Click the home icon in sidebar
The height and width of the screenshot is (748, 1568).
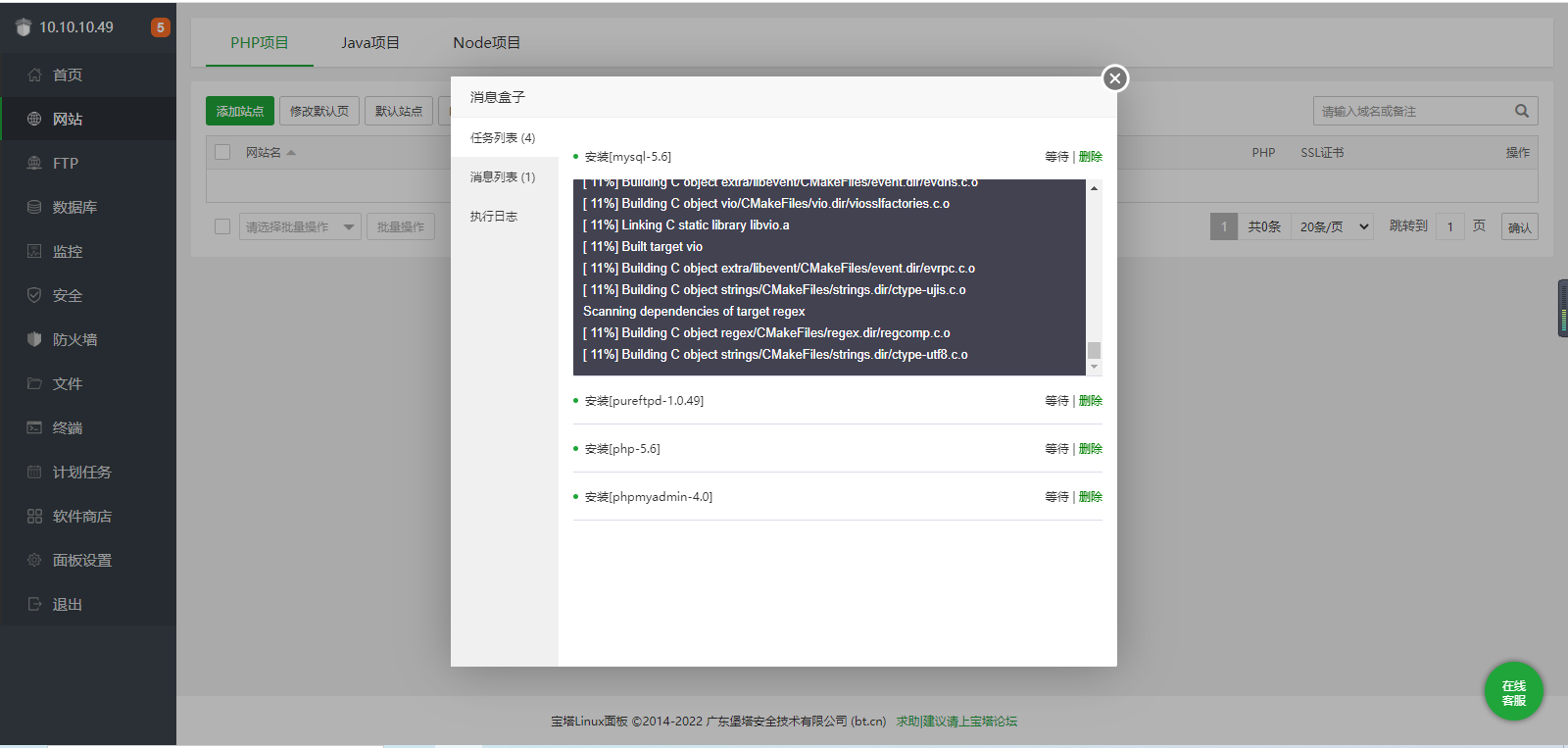coord(34,75)
